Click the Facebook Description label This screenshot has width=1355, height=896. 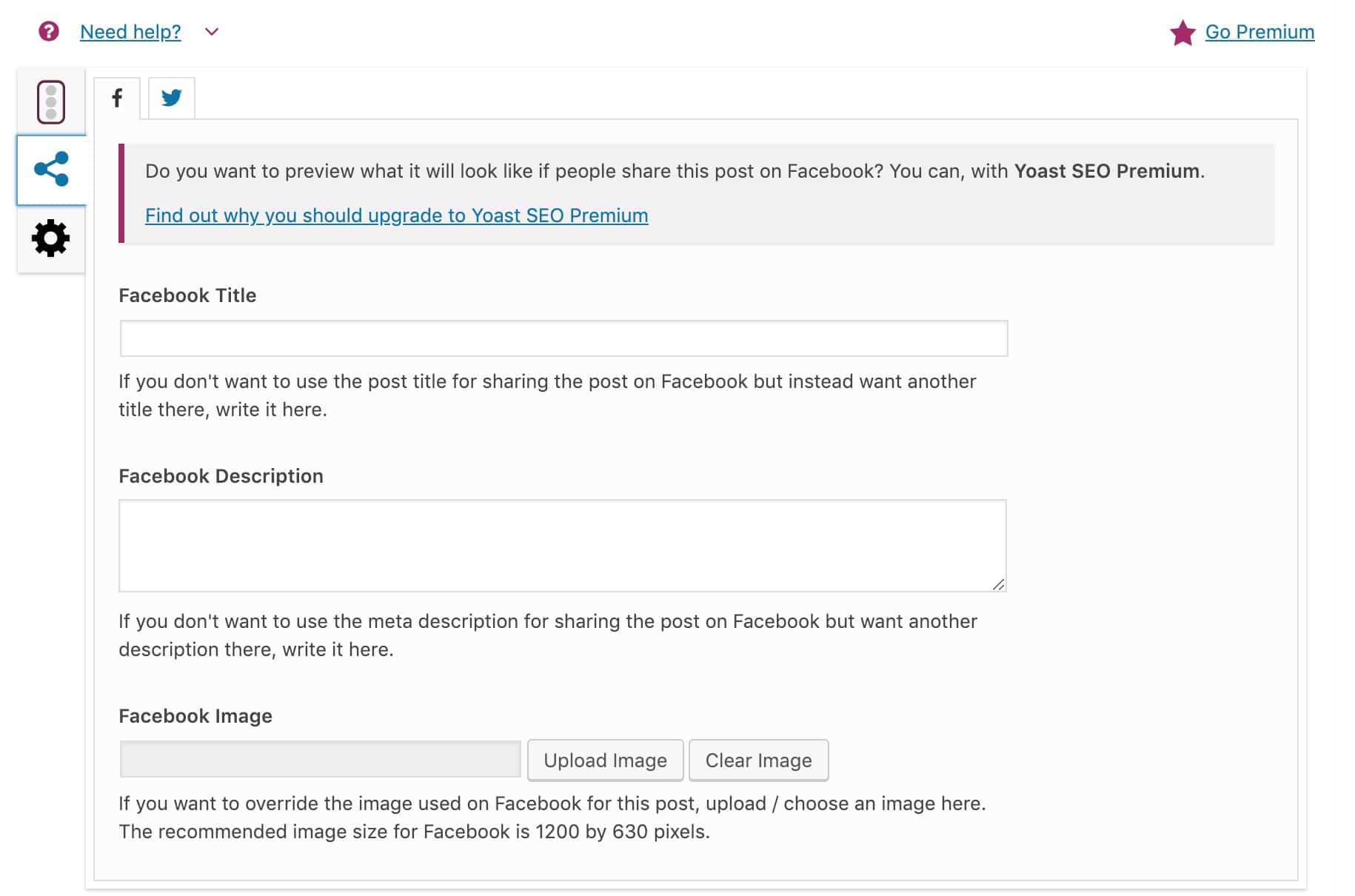[x=221, y=476]
